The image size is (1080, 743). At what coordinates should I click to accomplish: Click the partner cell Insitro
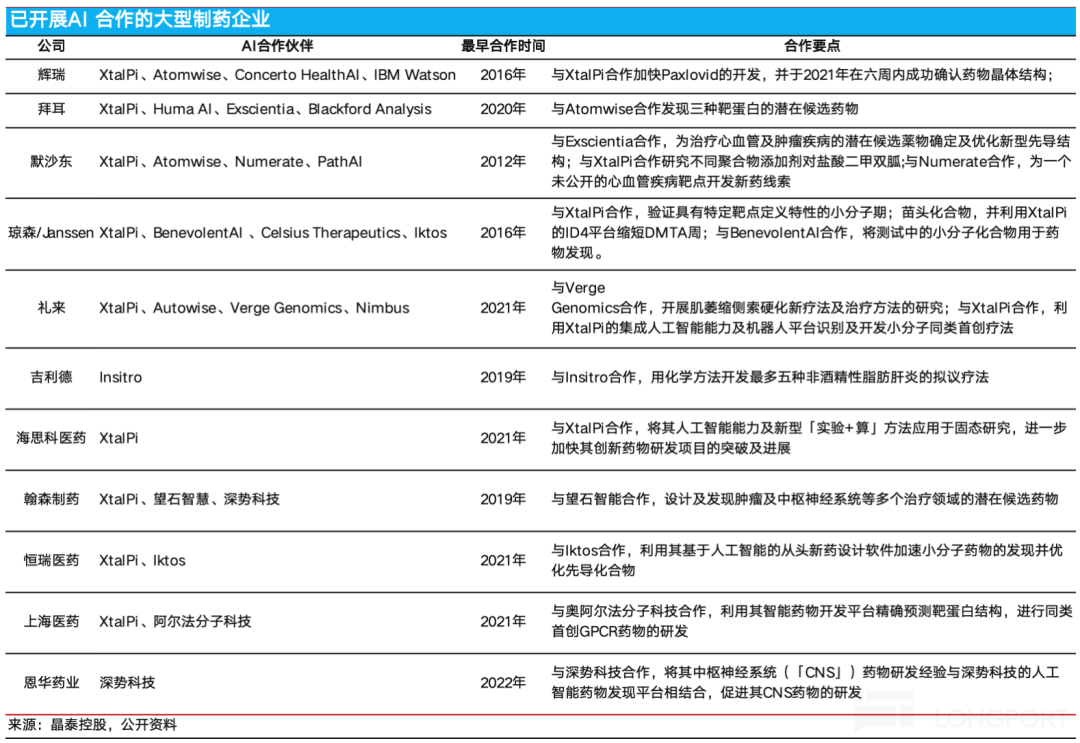(x=121, y=377)
